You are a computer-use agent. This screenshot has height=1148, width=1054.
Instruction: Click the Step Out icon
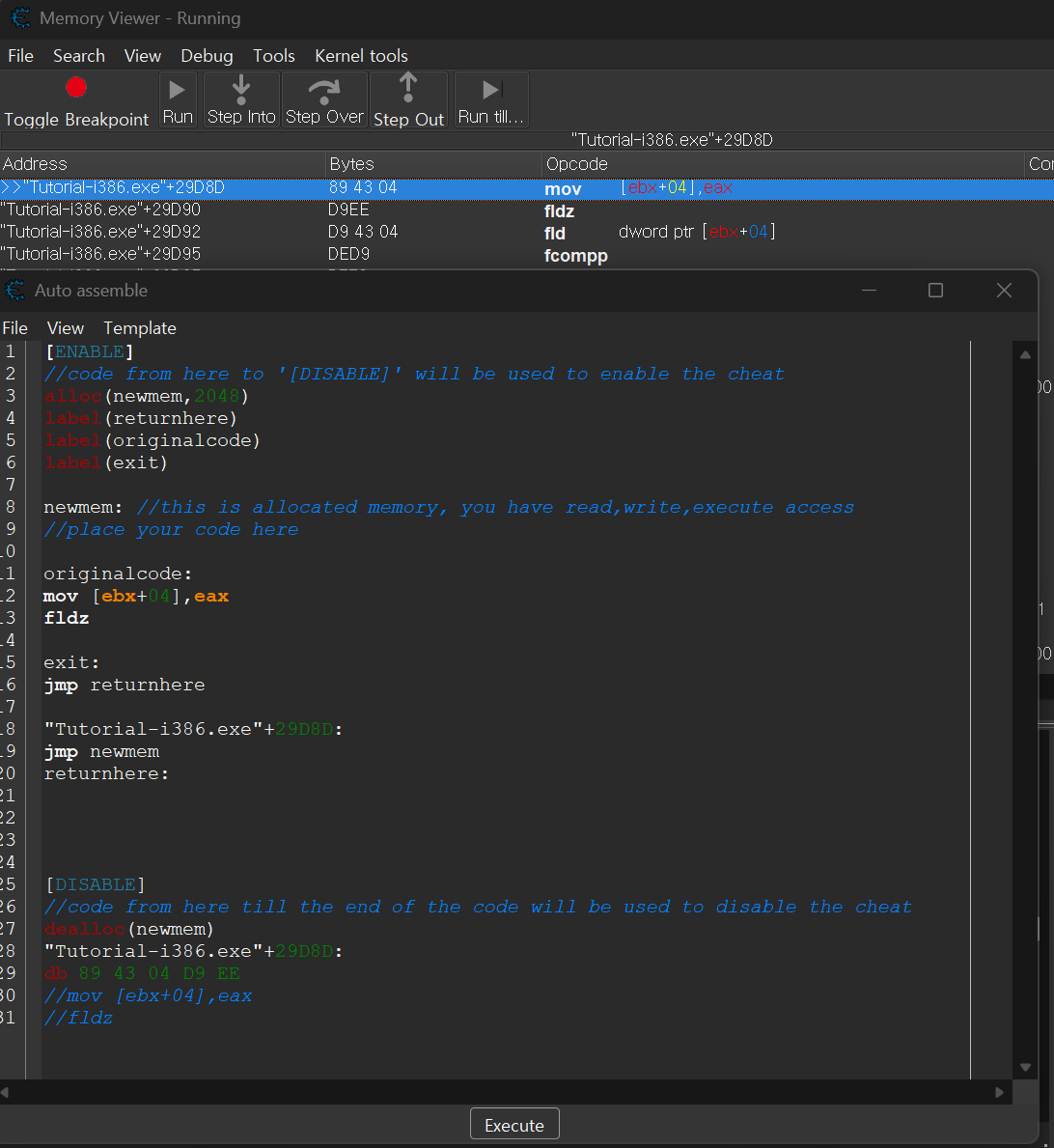(408, 88)
